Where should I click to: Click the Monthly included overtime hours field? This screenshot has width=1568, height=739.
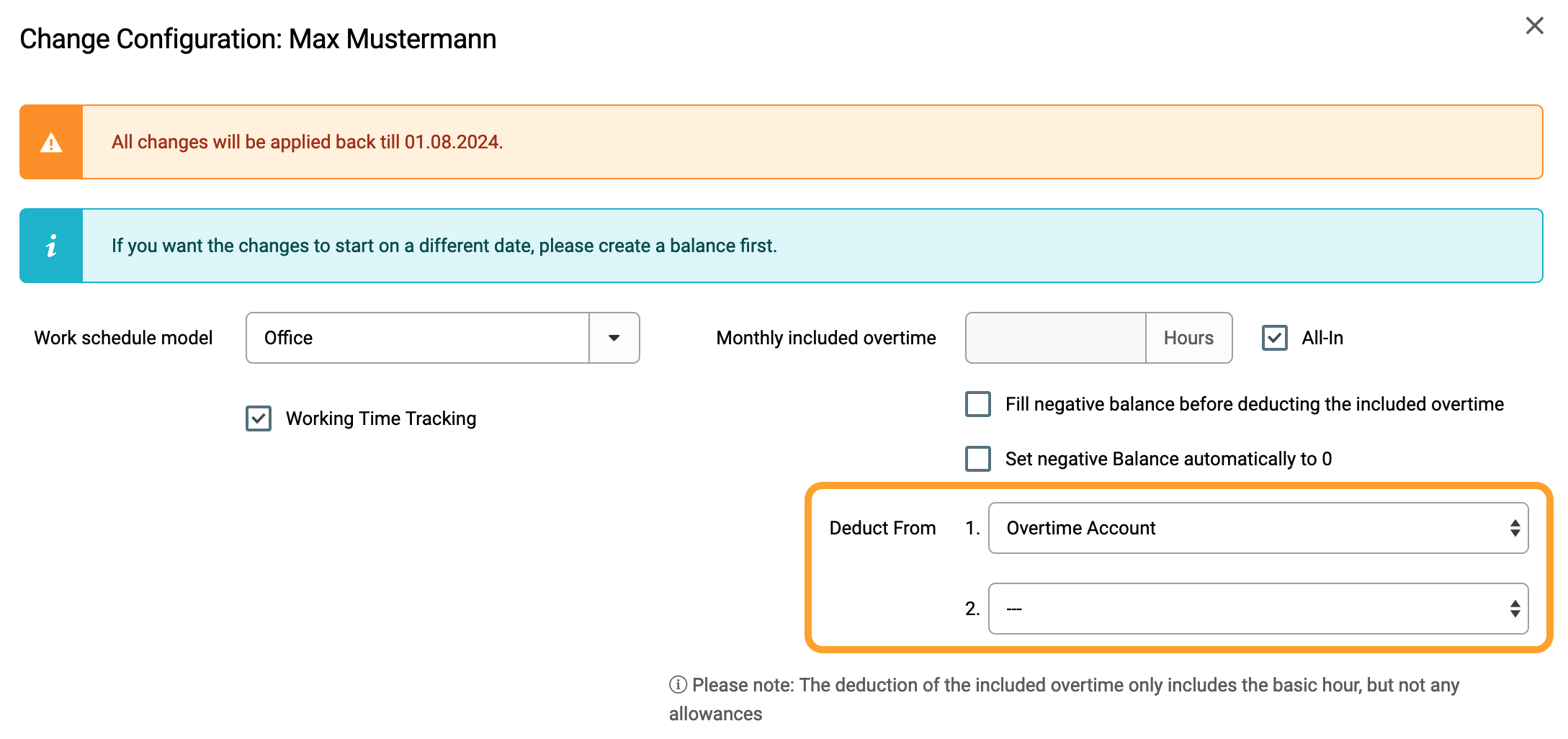click(x=1056, y=338)
